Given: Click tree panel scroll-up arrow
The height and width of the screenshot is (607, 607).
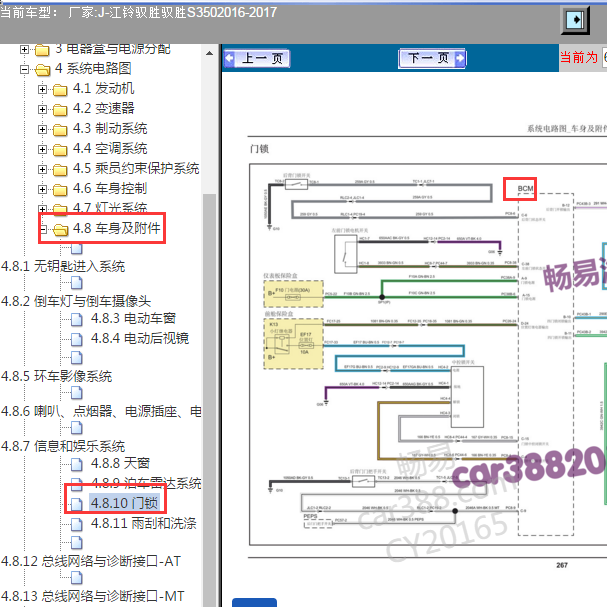Looking at the screenshot, I should [x=209, y=53].
